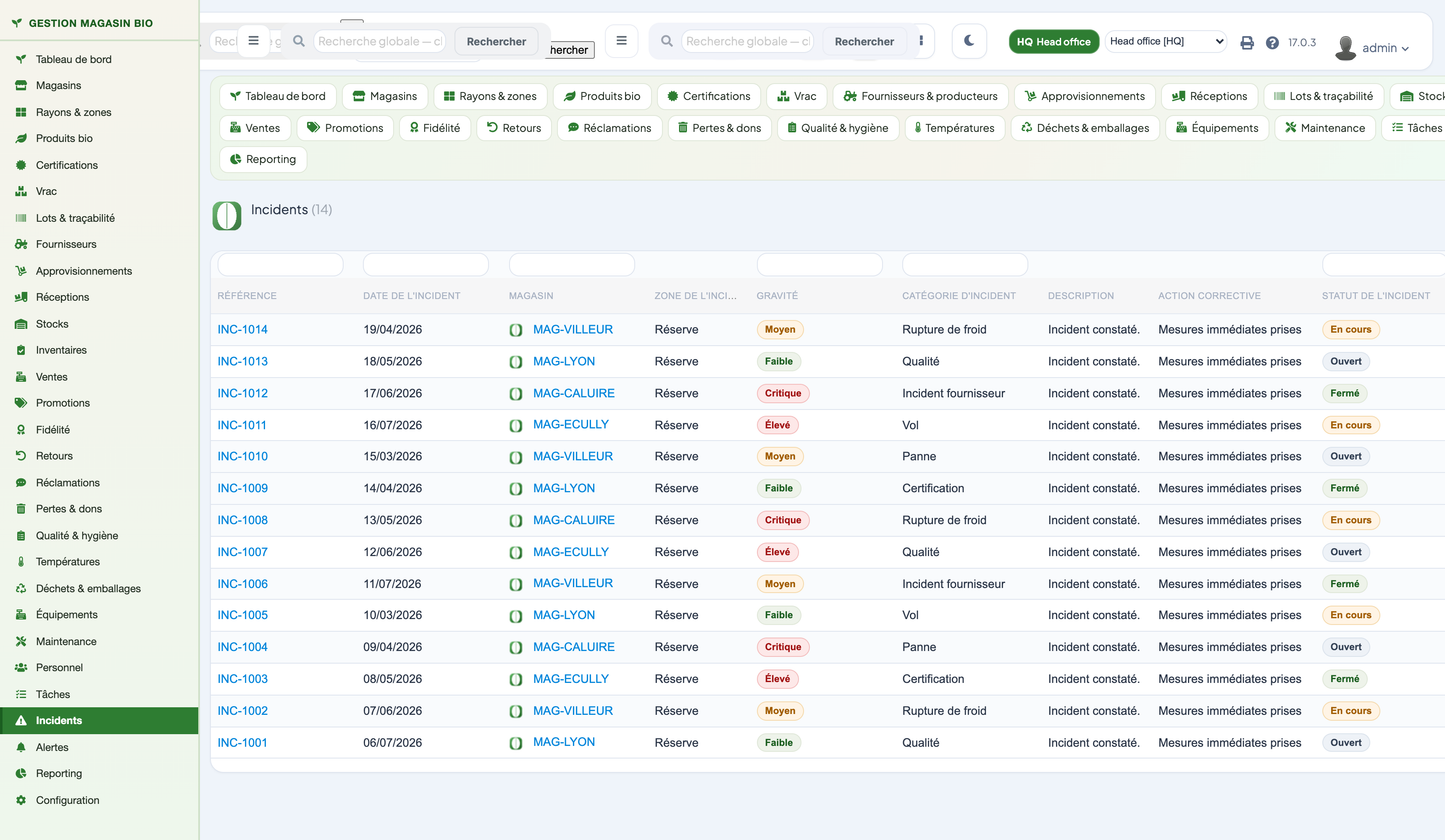This screenshot has height=840, width=1445.
Task: Open Déchets & emballages in the sidebar
Action: tap(99, 589)
